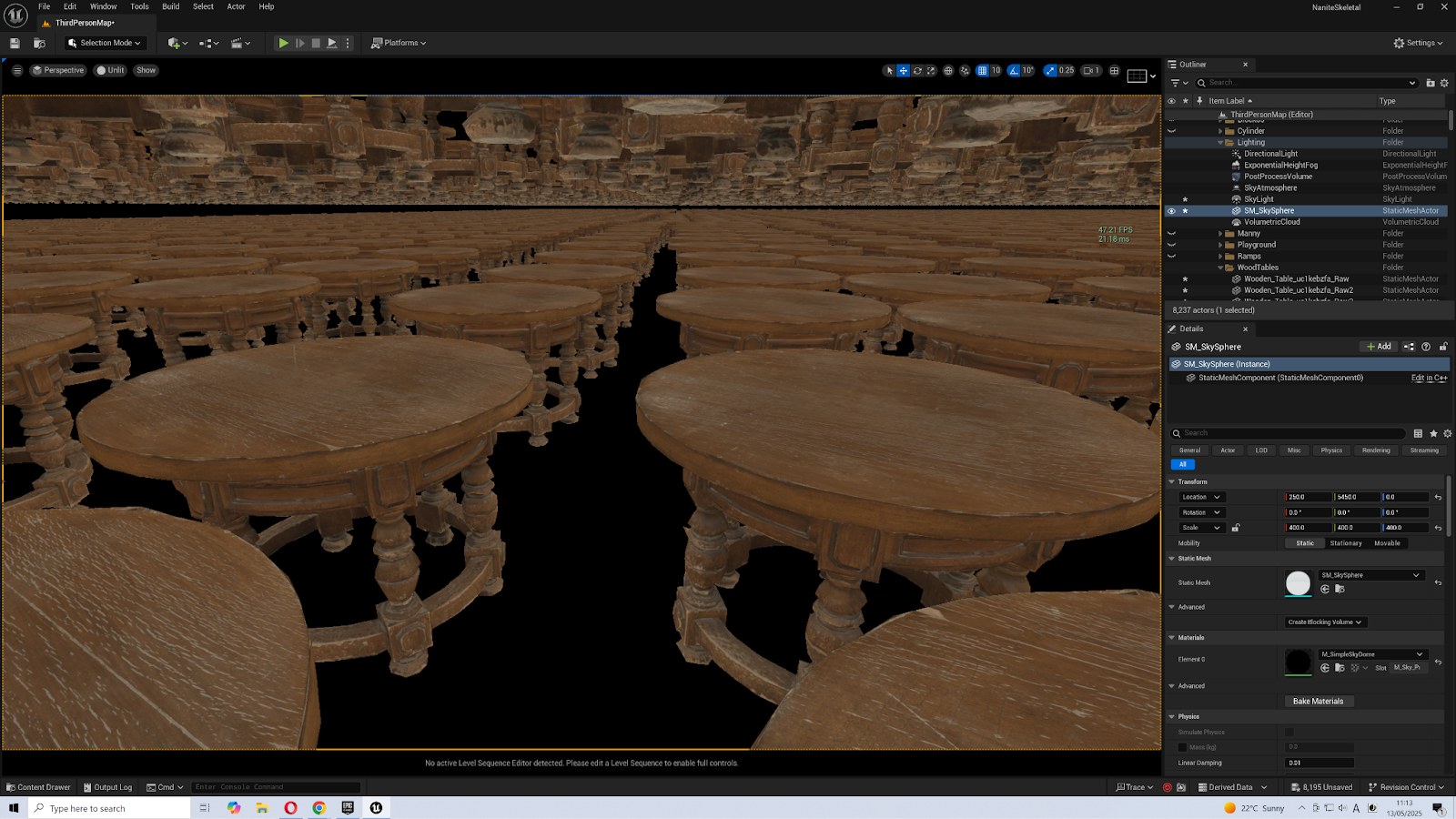Open Scale type dropdown
Viewport: 1456px width, 819px height.
[1201, 528]
